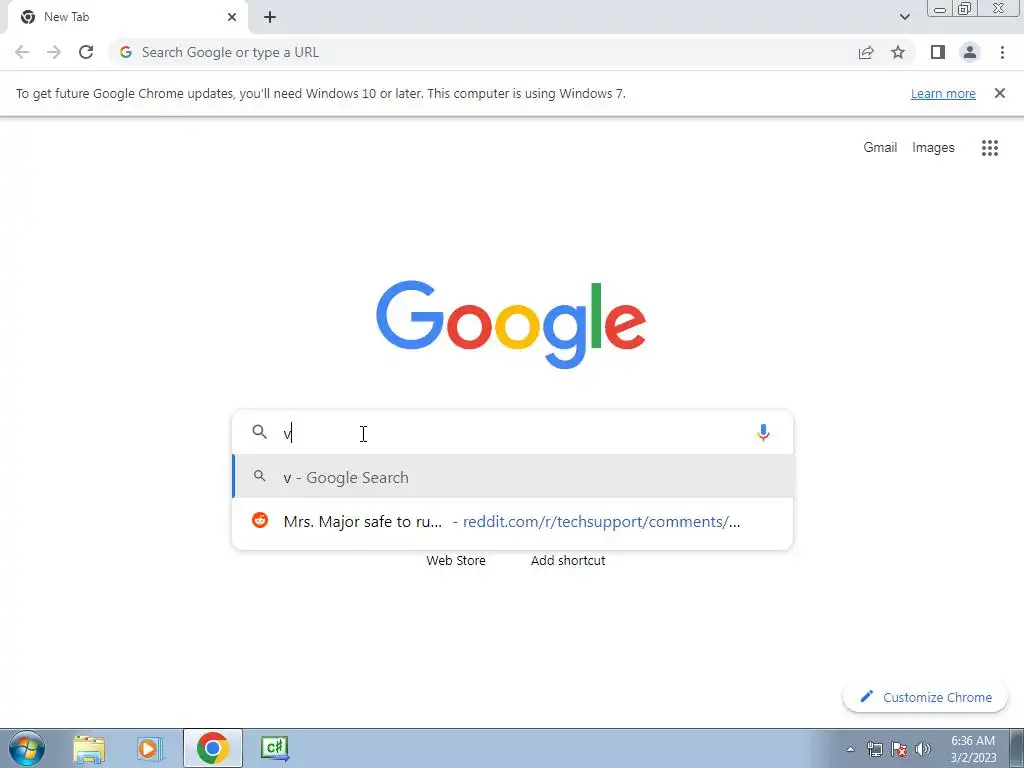Open Gmail link

(880, 148)
